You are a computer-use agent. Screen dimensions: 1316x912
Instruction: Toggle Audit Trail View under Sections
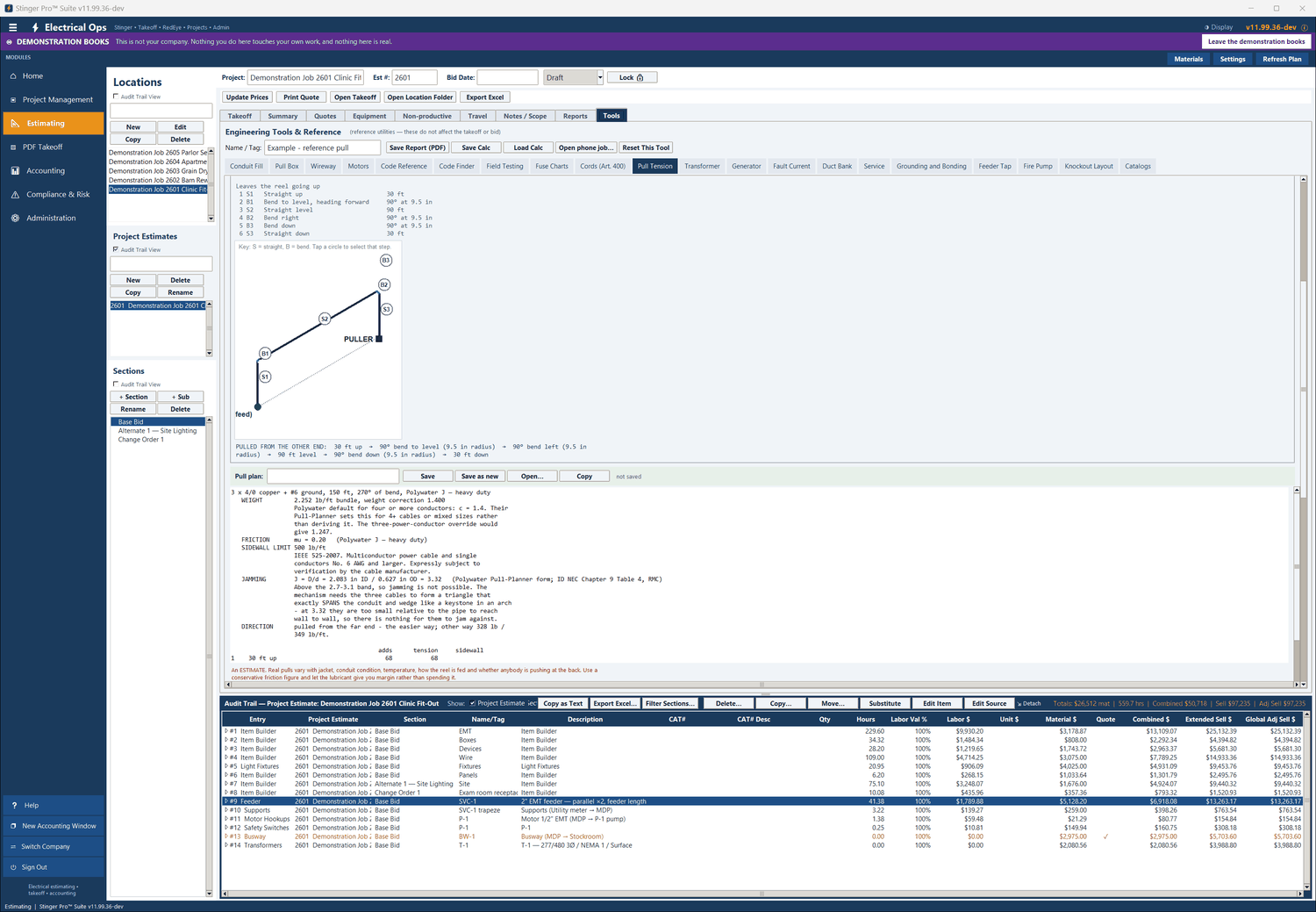pyautogui.click(x=116, y=384)
